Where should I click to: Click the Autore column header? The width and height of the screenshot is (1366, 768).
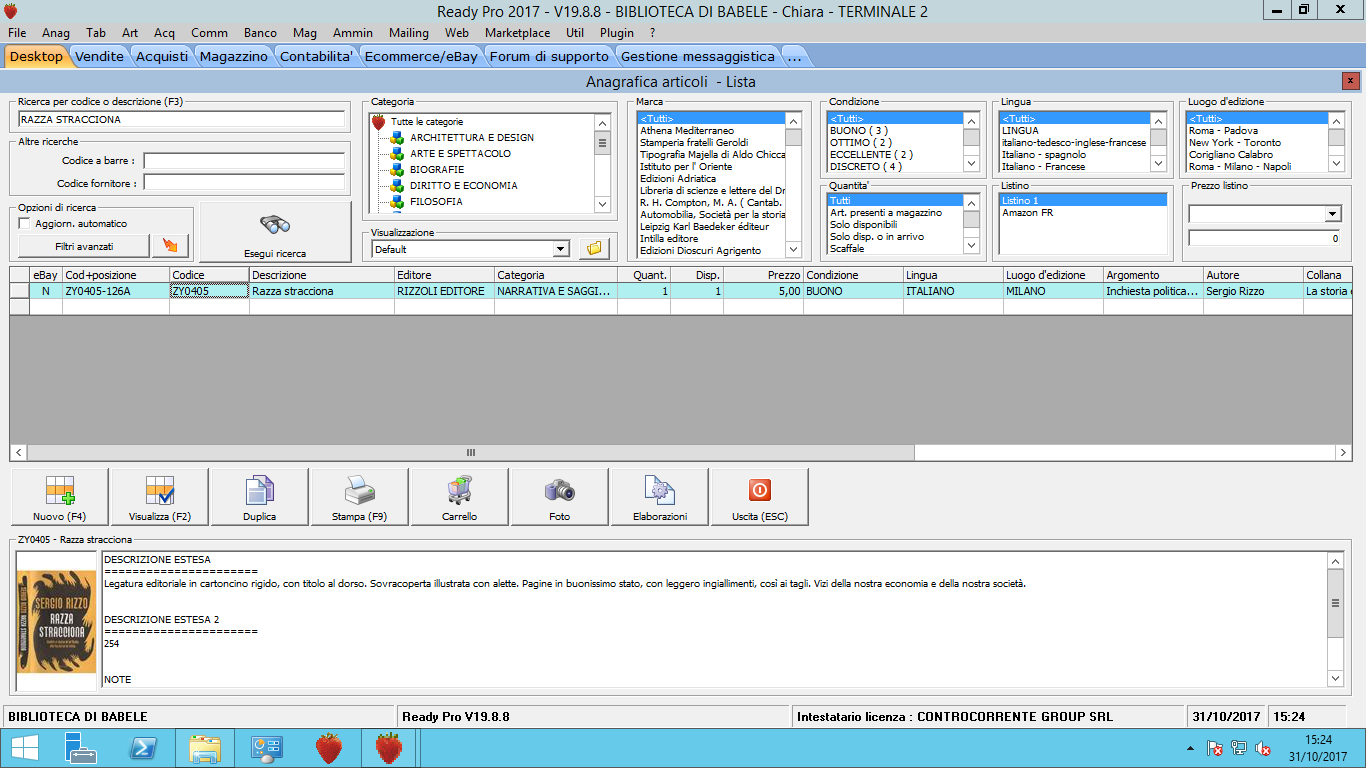tap(1253, 275)
